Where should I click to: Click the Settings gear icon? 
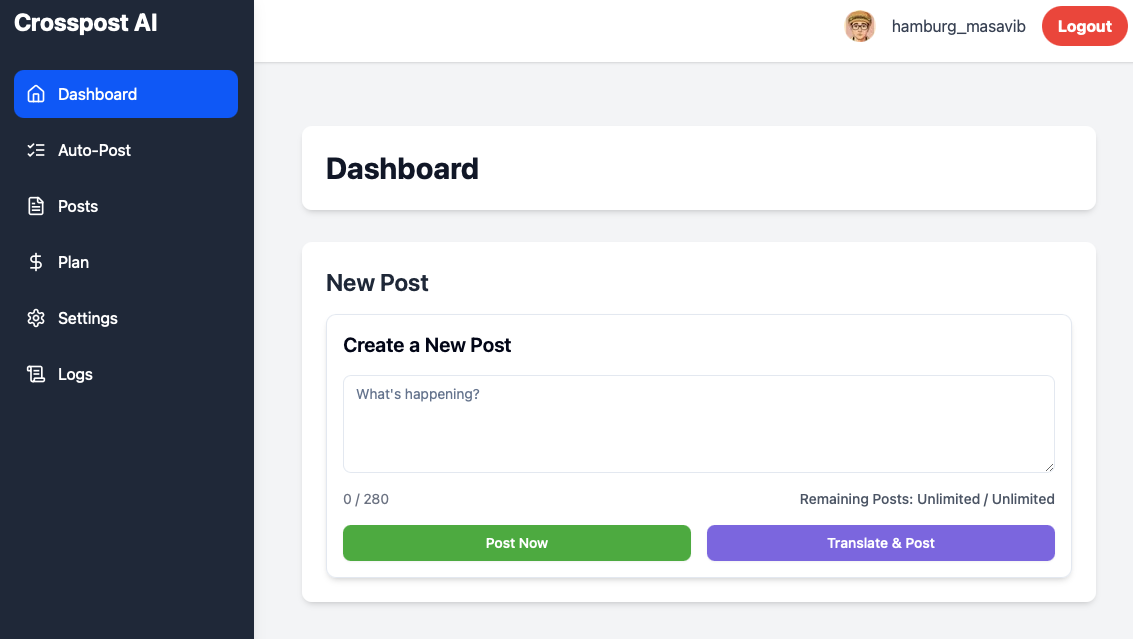point(36,318)
